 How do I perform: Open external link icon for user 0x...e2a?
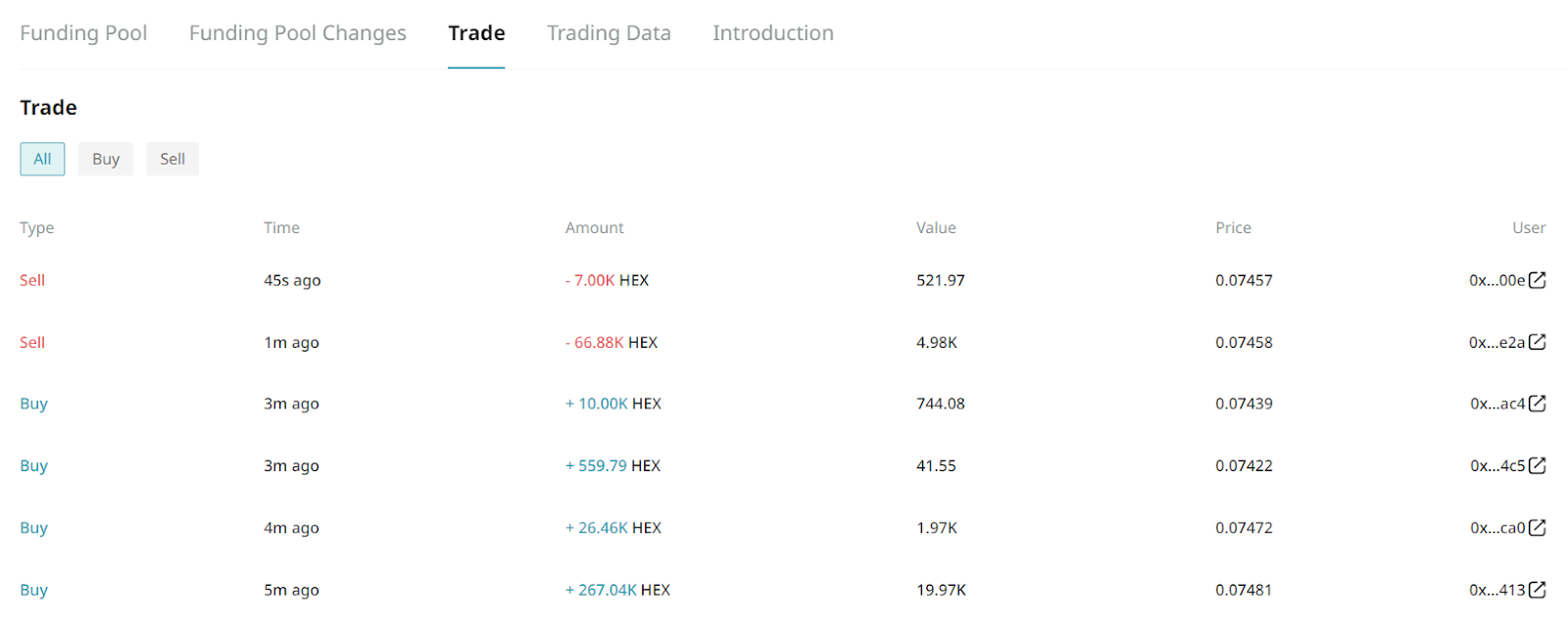pyautogui.click(x=1537, y=342)
